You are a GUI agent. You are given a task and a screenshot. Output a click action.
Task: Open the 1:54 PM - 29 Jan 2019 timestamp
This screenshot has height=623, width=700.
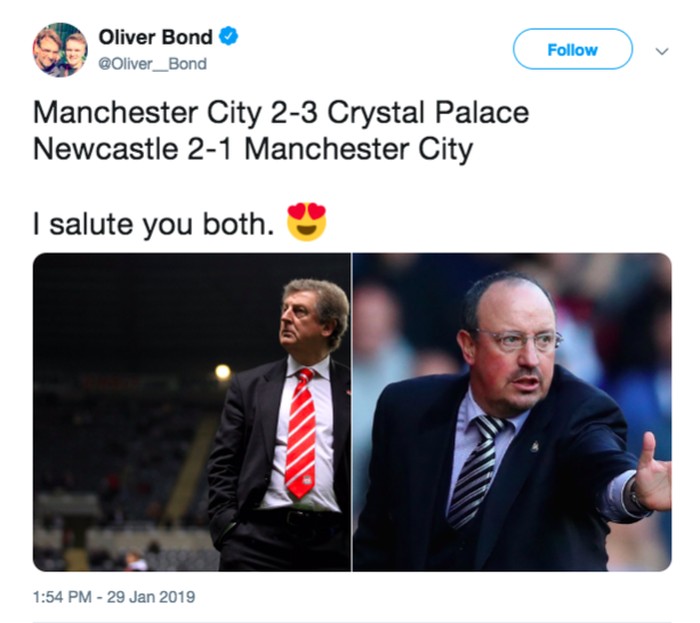[x=114, y=597]
